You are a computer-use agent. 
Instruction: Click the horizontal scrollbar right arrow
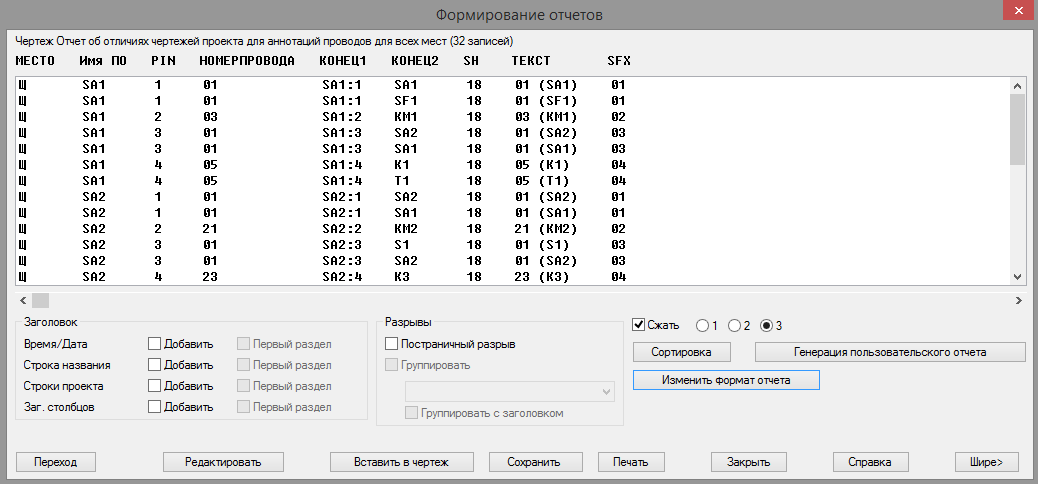[1018, 300]
